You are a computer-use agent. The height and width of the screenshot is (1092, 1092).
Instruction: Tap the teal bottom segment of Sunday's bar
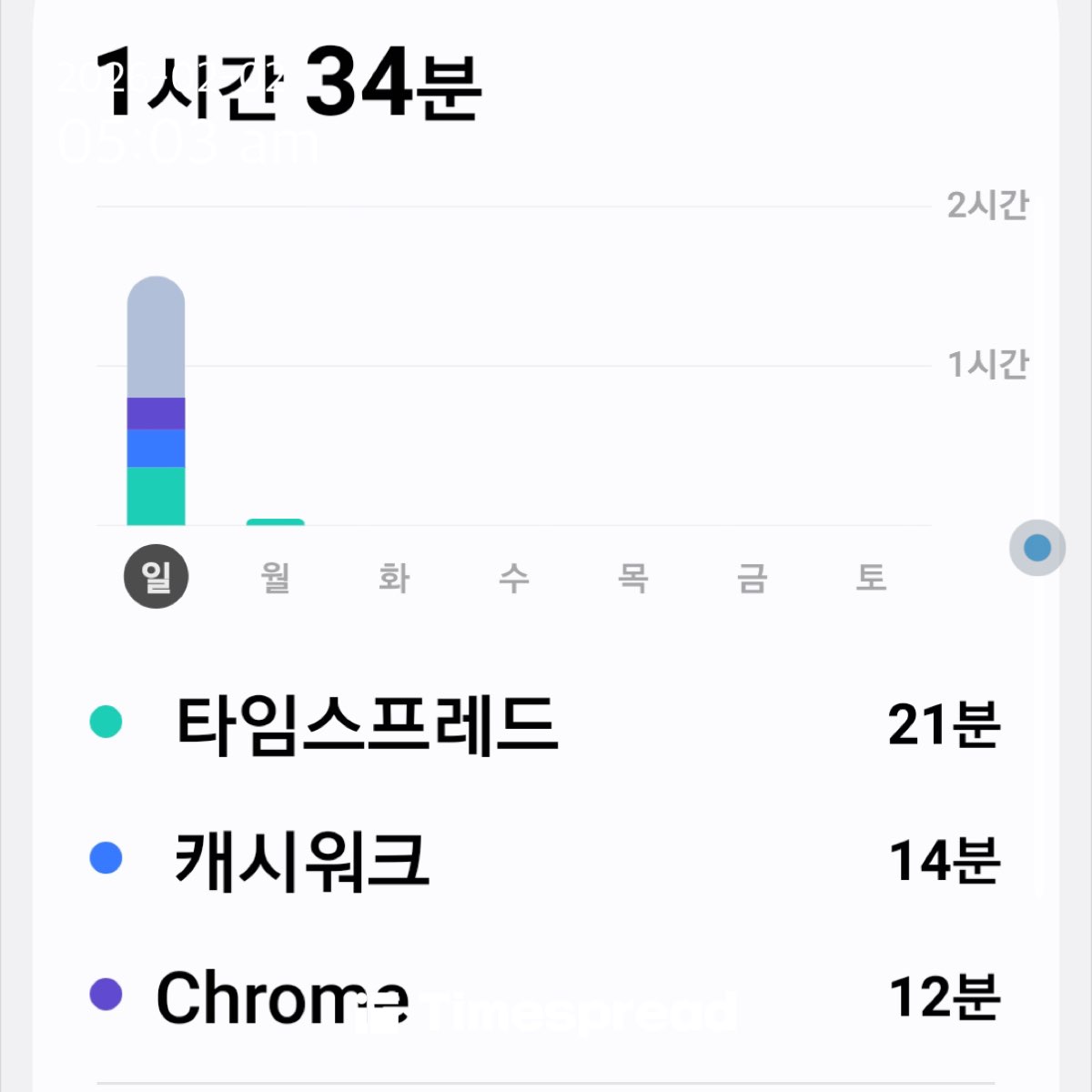[x=156, y=496]
